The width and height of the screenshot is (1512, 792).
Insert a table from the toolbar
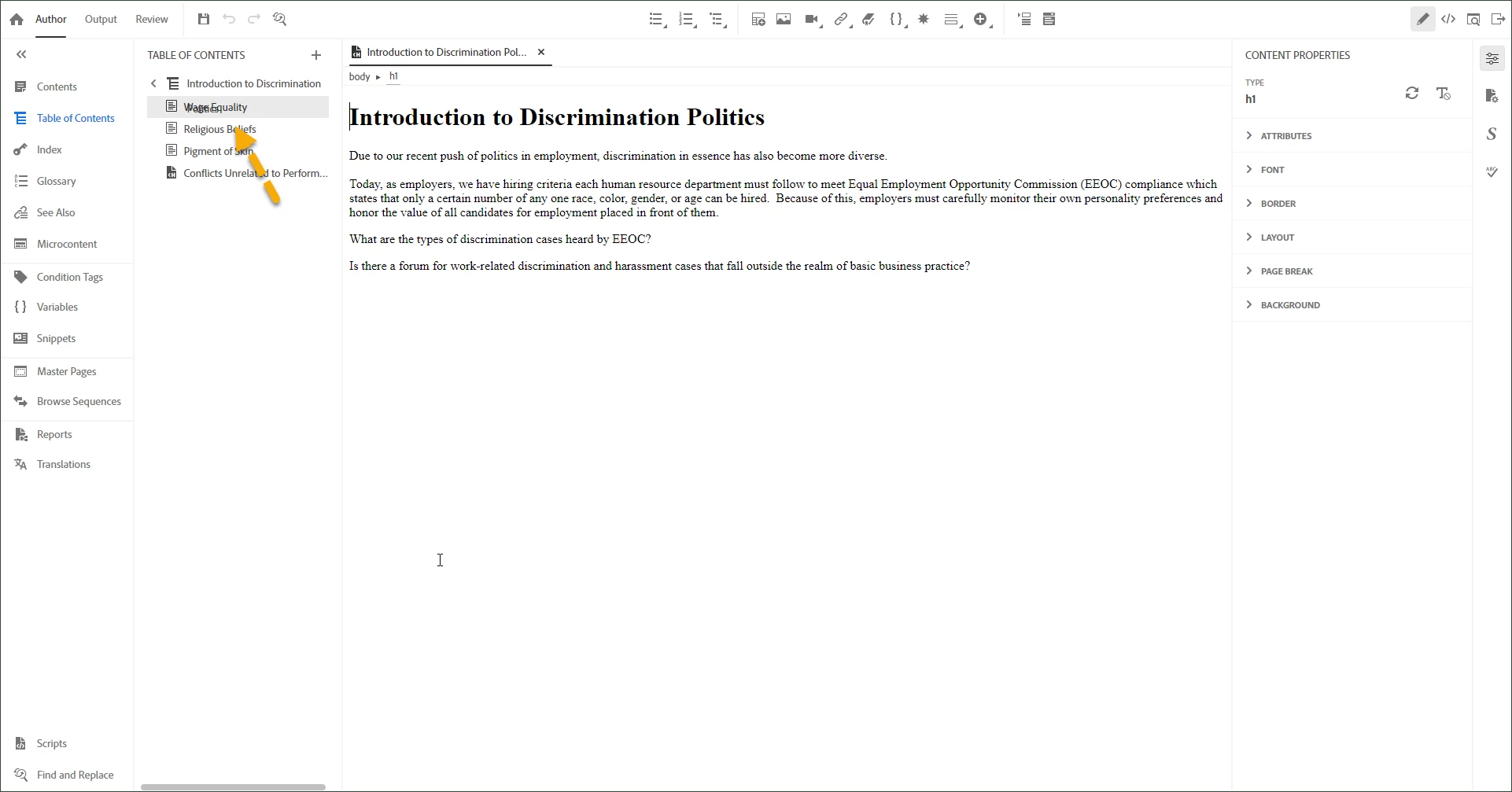pyautogui.click(x=758, y=20)
